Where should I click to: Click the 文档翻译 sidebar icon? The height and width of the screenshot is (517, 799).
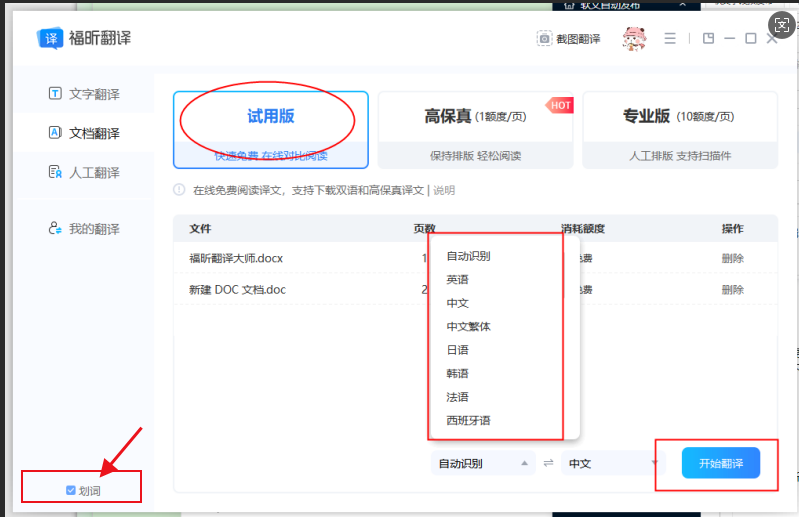coord(55,132)
